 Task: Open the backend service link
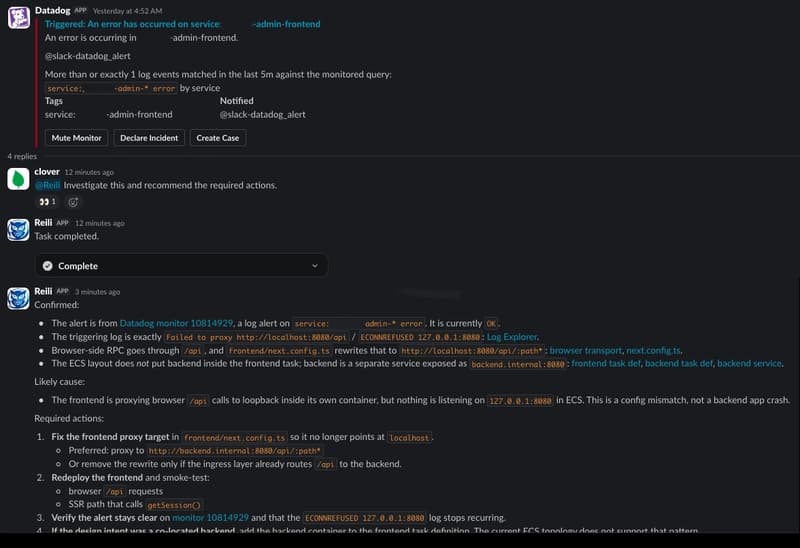pos(749,363)
